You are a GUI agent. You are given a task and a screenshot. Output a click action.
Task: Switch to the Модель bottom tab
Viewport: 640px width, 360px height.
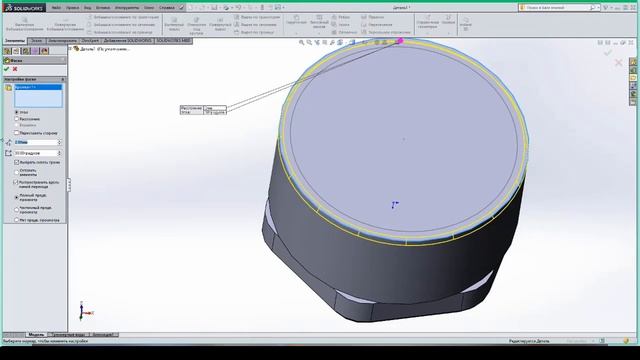tap(36, 335)
